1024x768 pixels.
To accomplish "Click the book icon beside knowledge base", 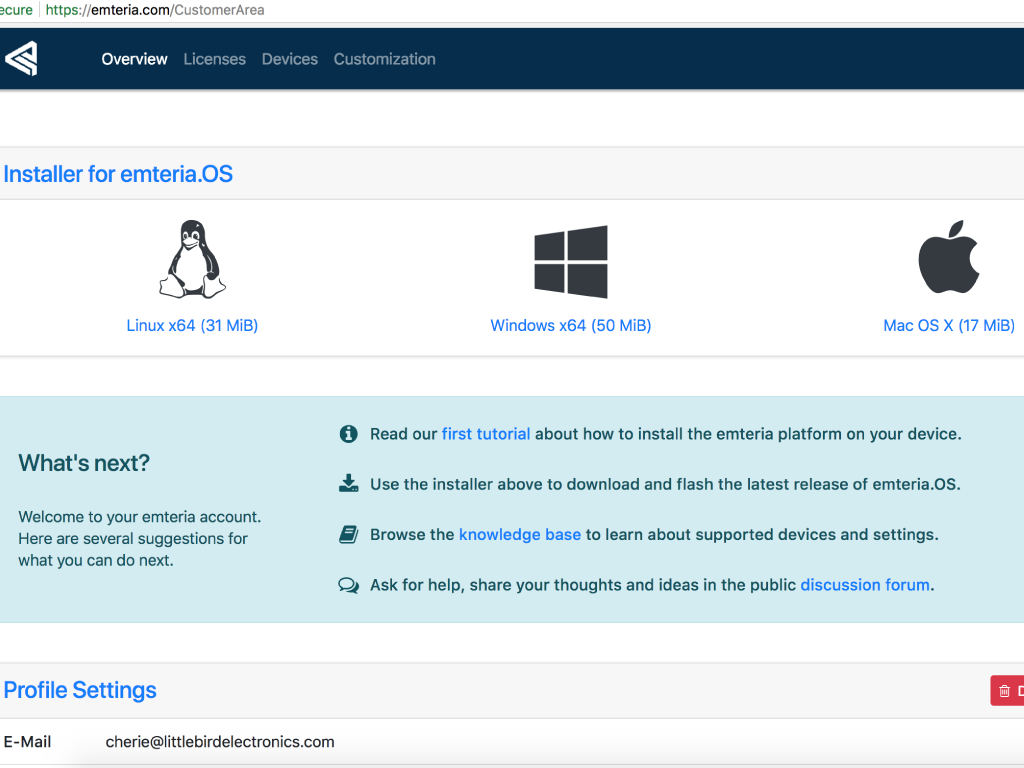I will click(x=349, y=534).
